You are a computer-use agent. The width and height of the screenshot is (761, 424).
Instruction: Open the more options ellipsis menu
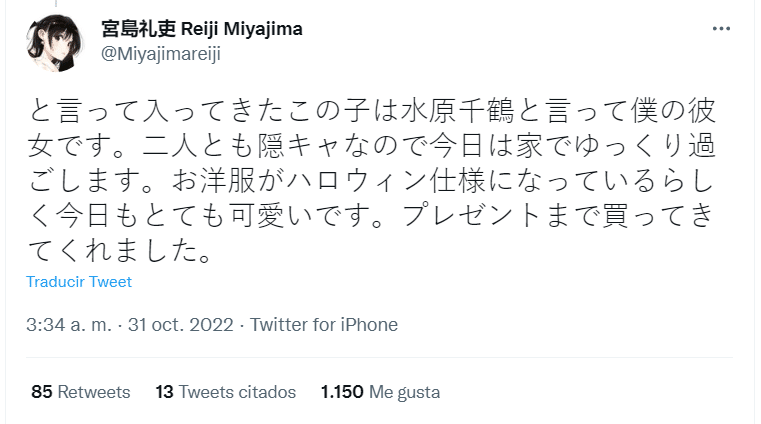pos(721,28)
